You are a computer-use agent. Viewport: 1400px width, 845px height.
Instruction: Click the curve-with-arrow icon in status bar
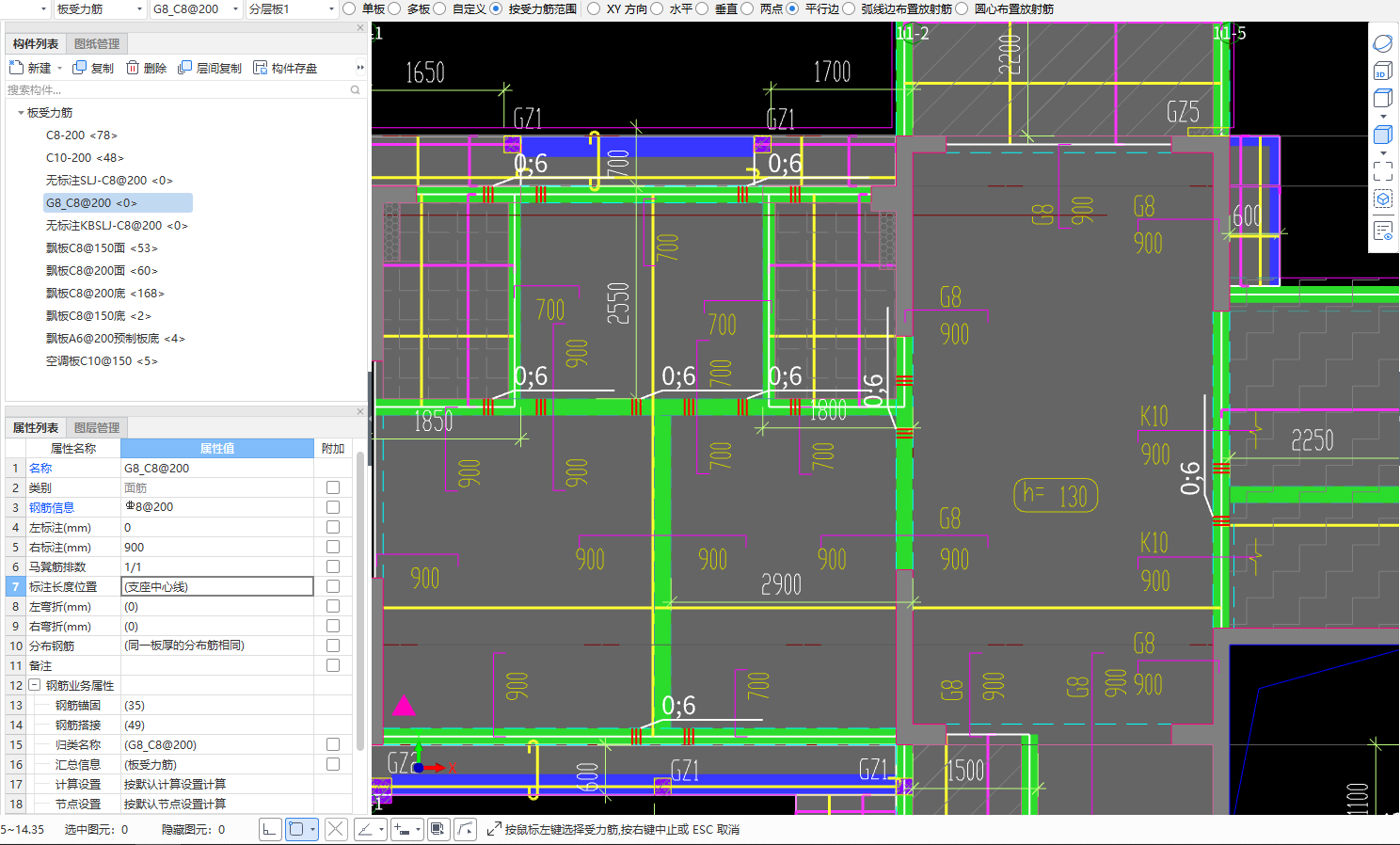[x=466, y=829]
